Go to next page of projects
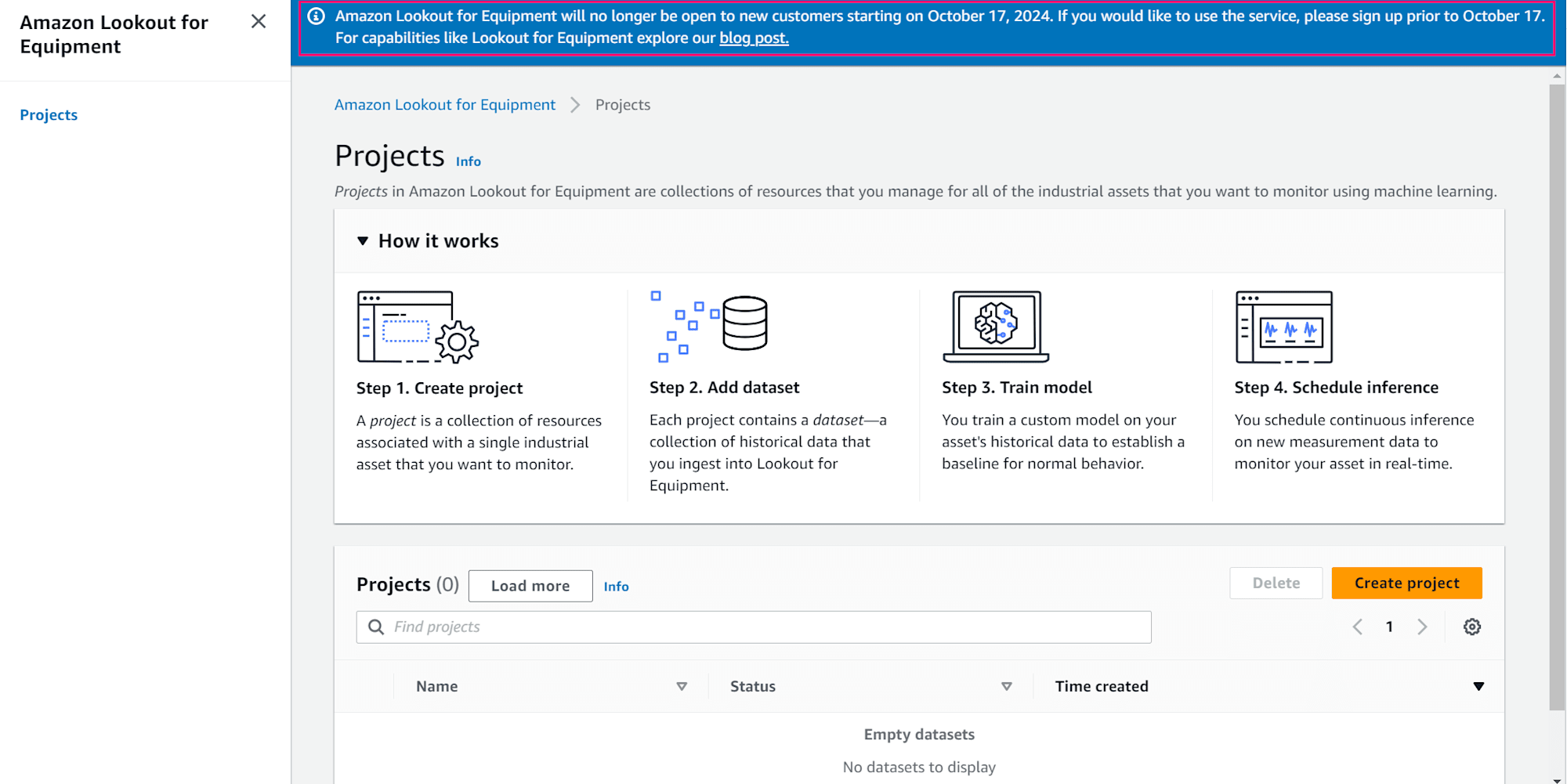Viewport: 1567px width, 784px height. tap(1422, 627)
